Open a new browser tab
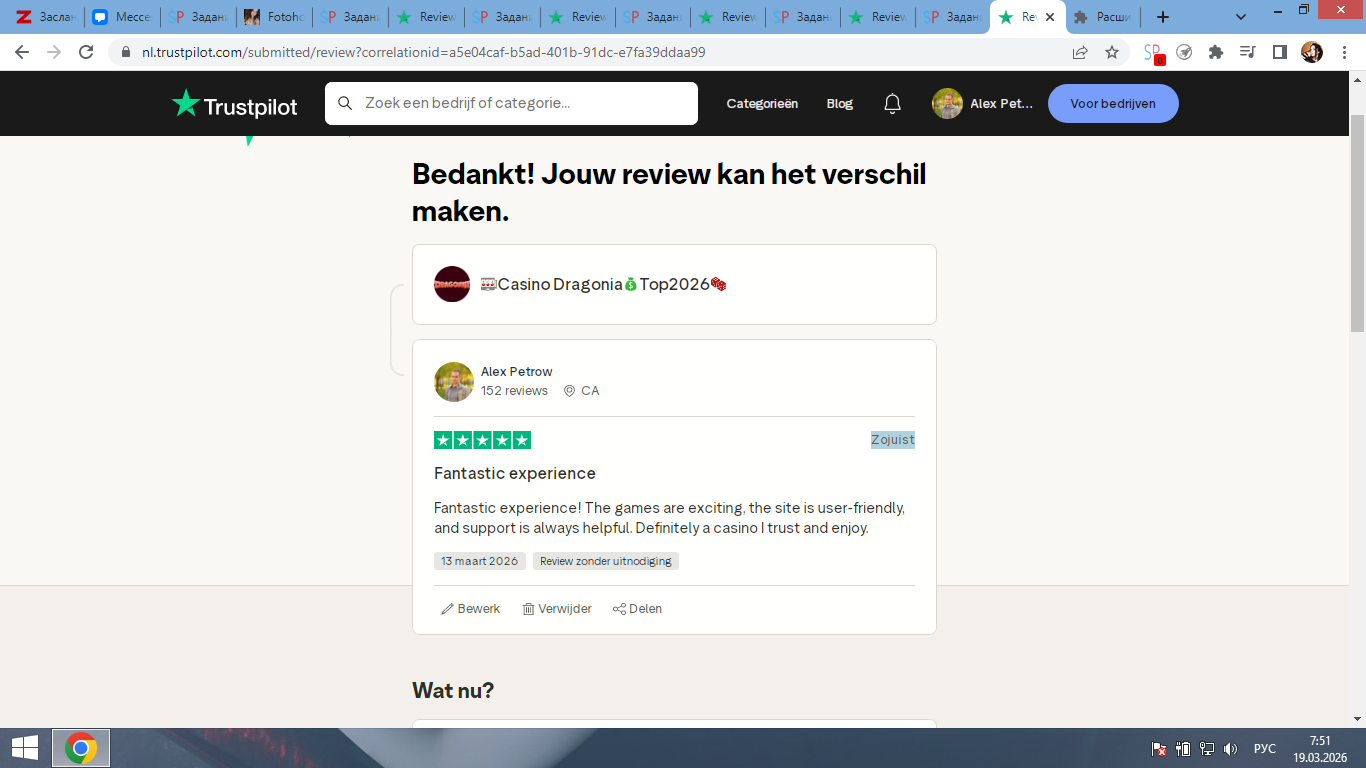 tap(1162, 17)
